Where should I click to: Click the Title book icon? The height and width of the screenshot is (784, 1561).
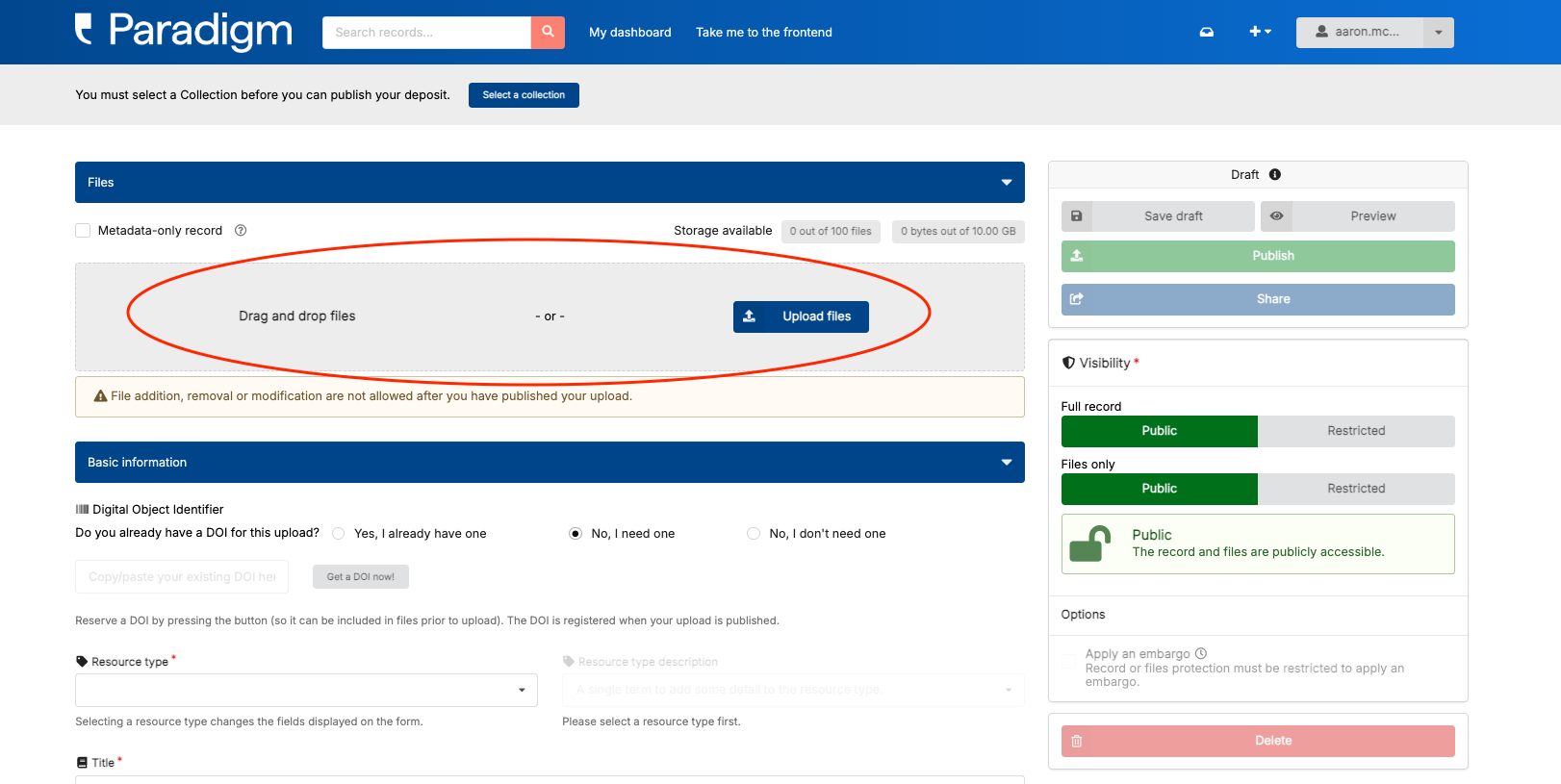pyautogui.click(x=82, y=763)
